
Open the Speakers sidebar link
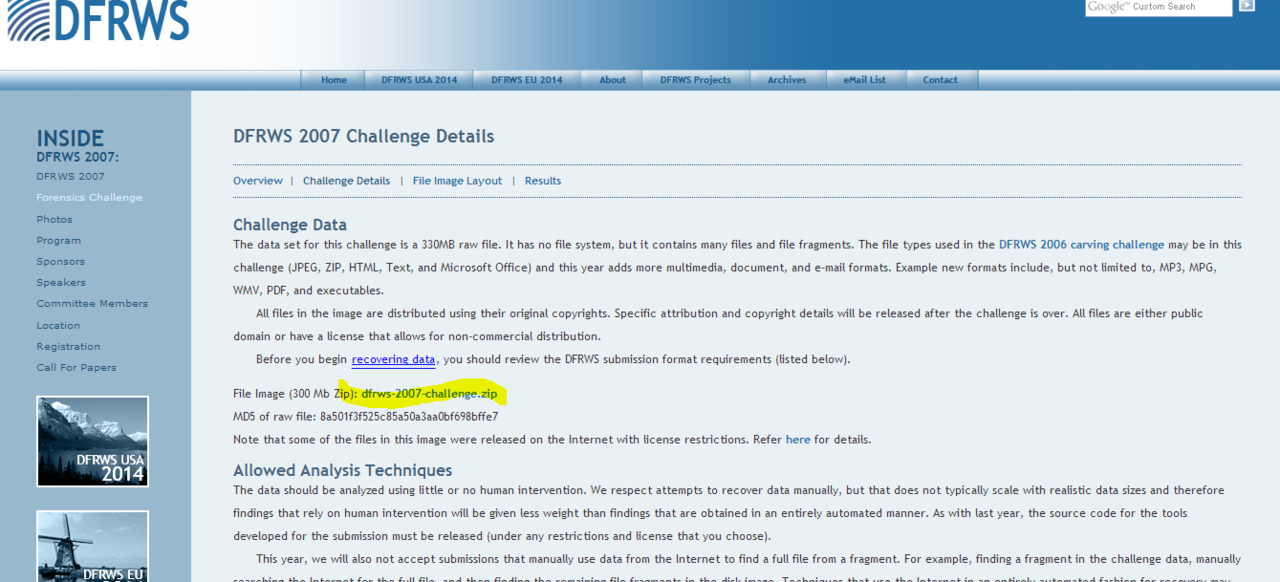(61, 282)
